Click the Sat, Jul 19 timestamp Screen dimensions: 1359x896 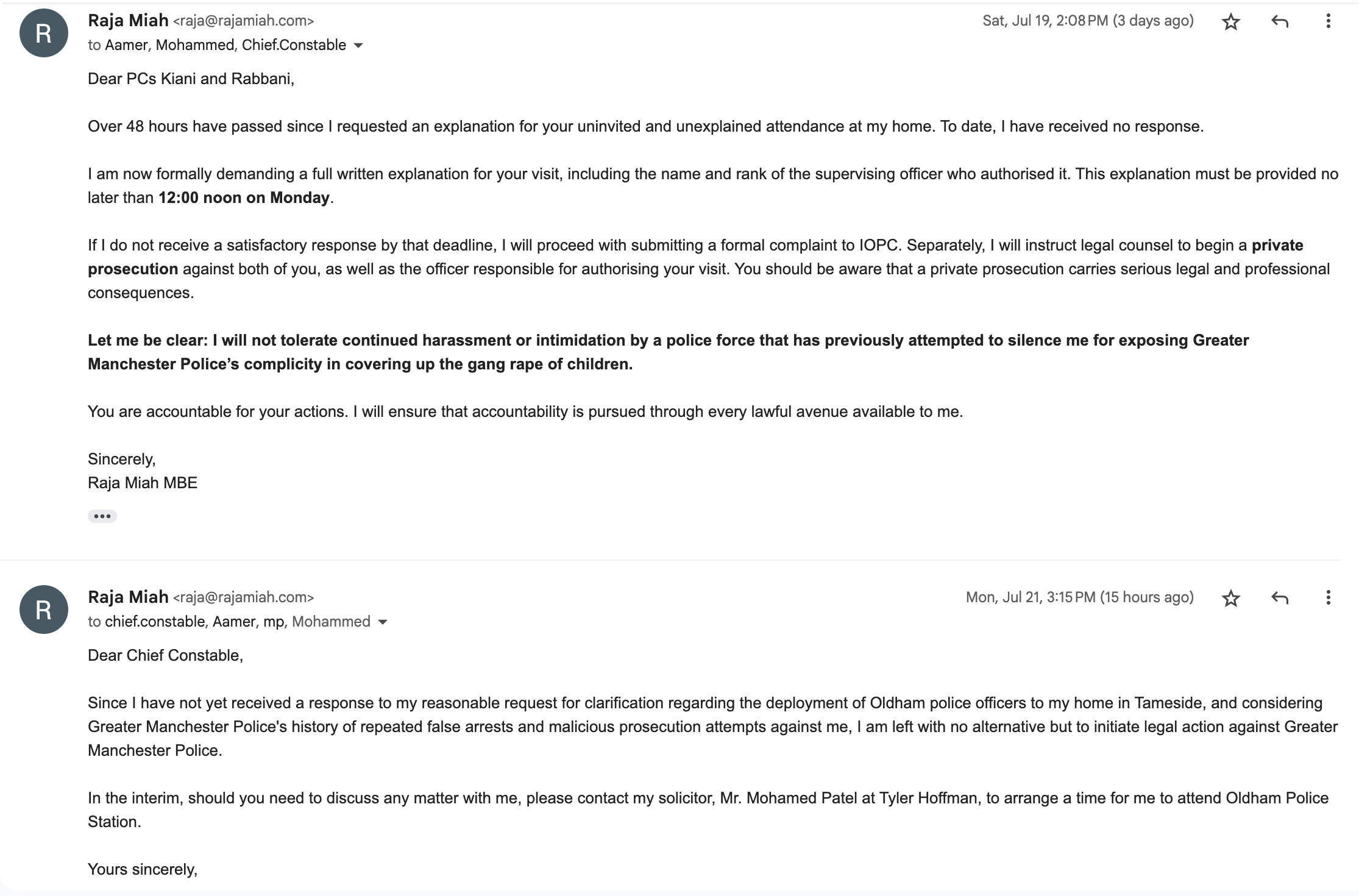click(x=1088, y=21)
